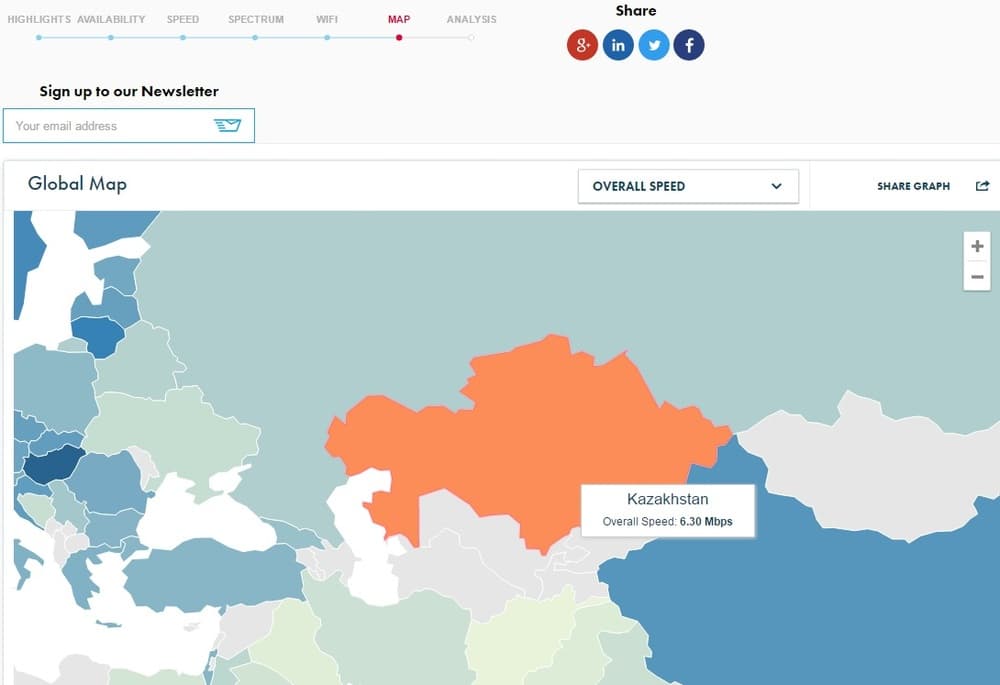Zoom in on the map
Viewport: 1000px width, 685px height.
click(x=976, y=246)
